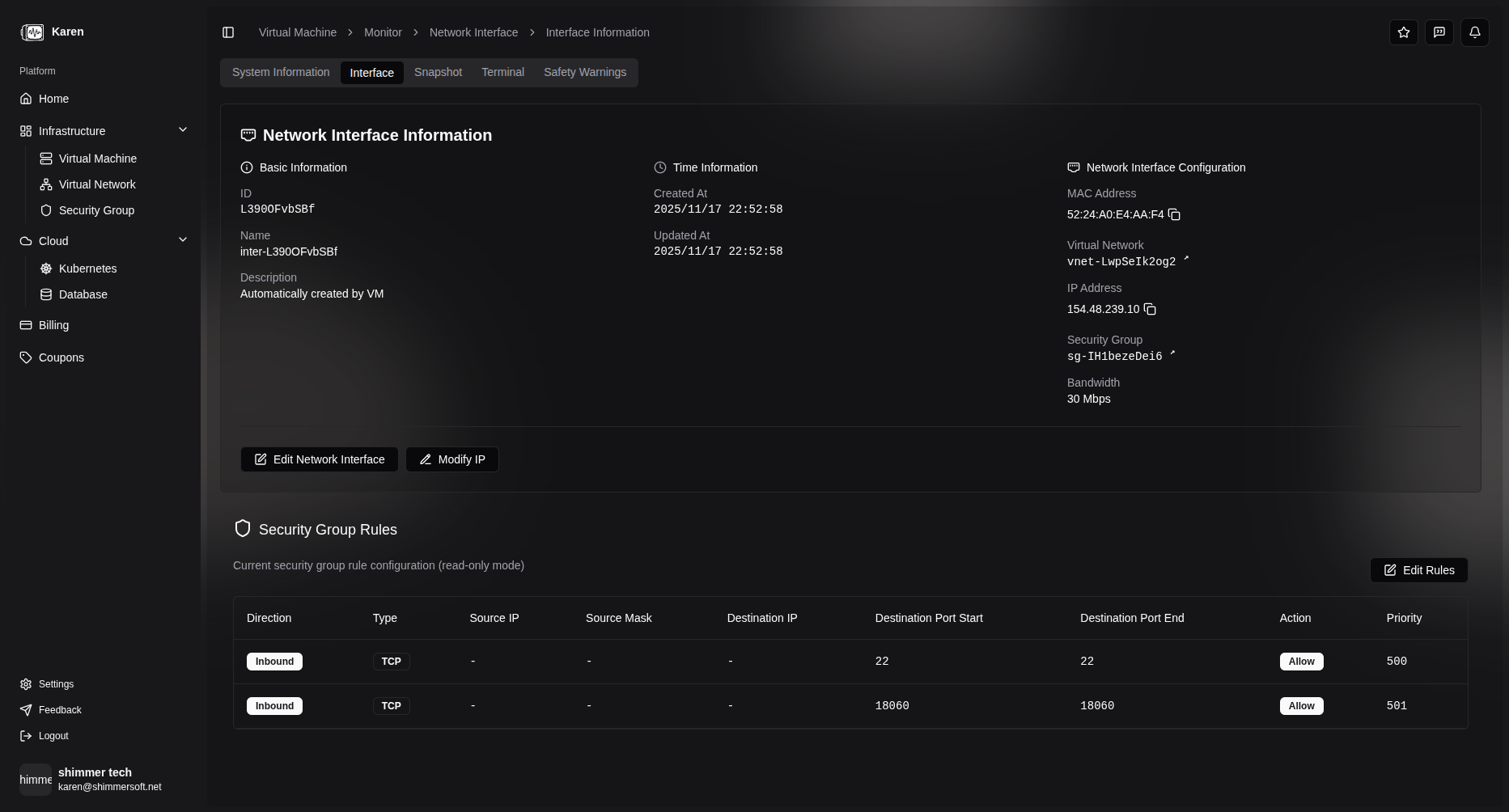Copy the MAC address using copy icon
The width and height of the screenshot is (1509, 812).
[1174, 214]
